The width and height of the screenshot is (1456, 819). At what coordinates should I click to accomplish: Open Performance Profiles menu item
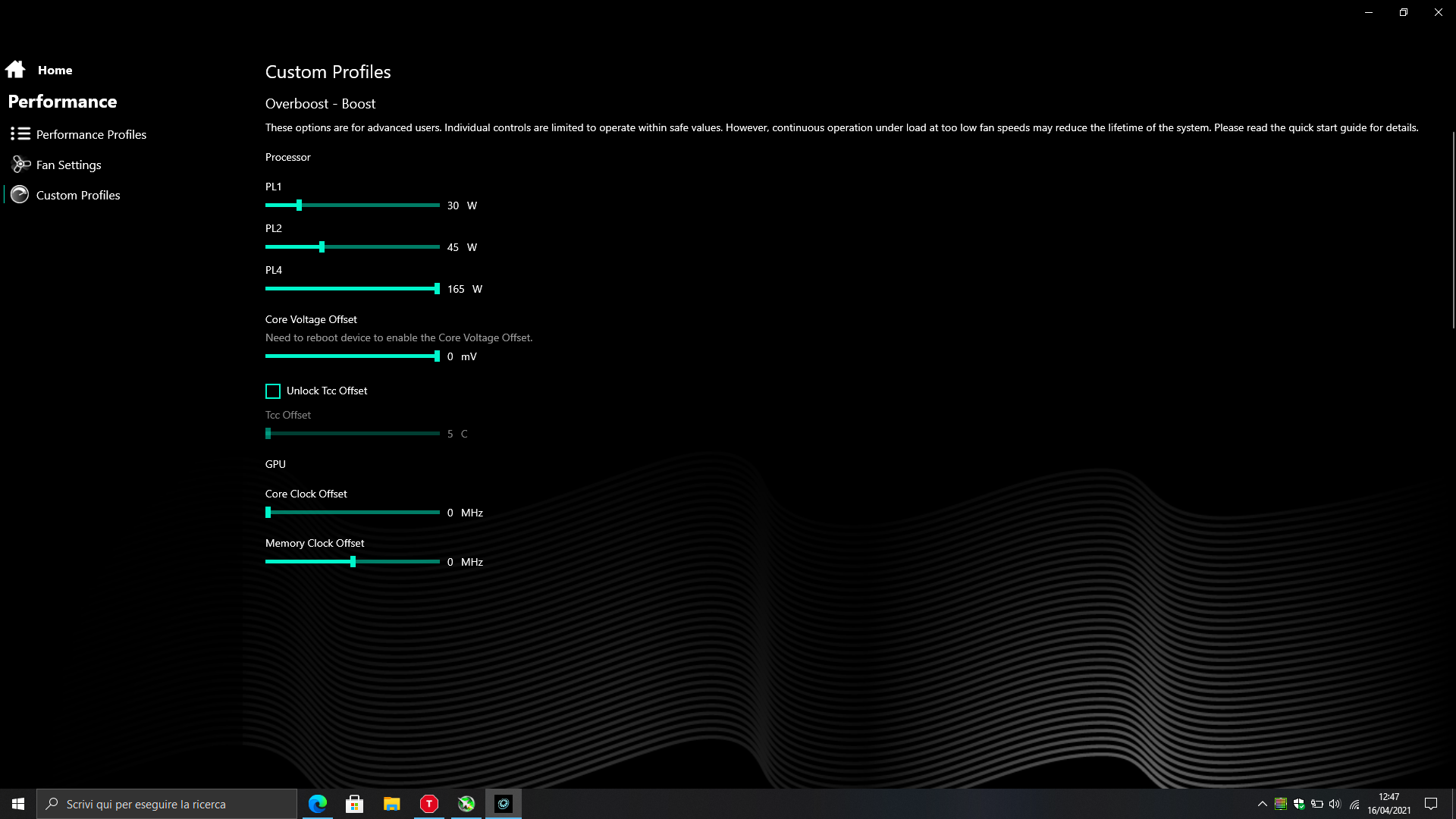(91, 134)
